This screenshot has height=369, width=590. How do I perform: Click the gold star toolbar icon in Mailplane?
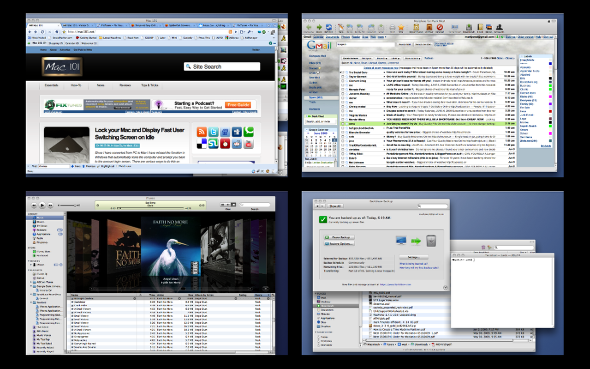coord(401,27)
